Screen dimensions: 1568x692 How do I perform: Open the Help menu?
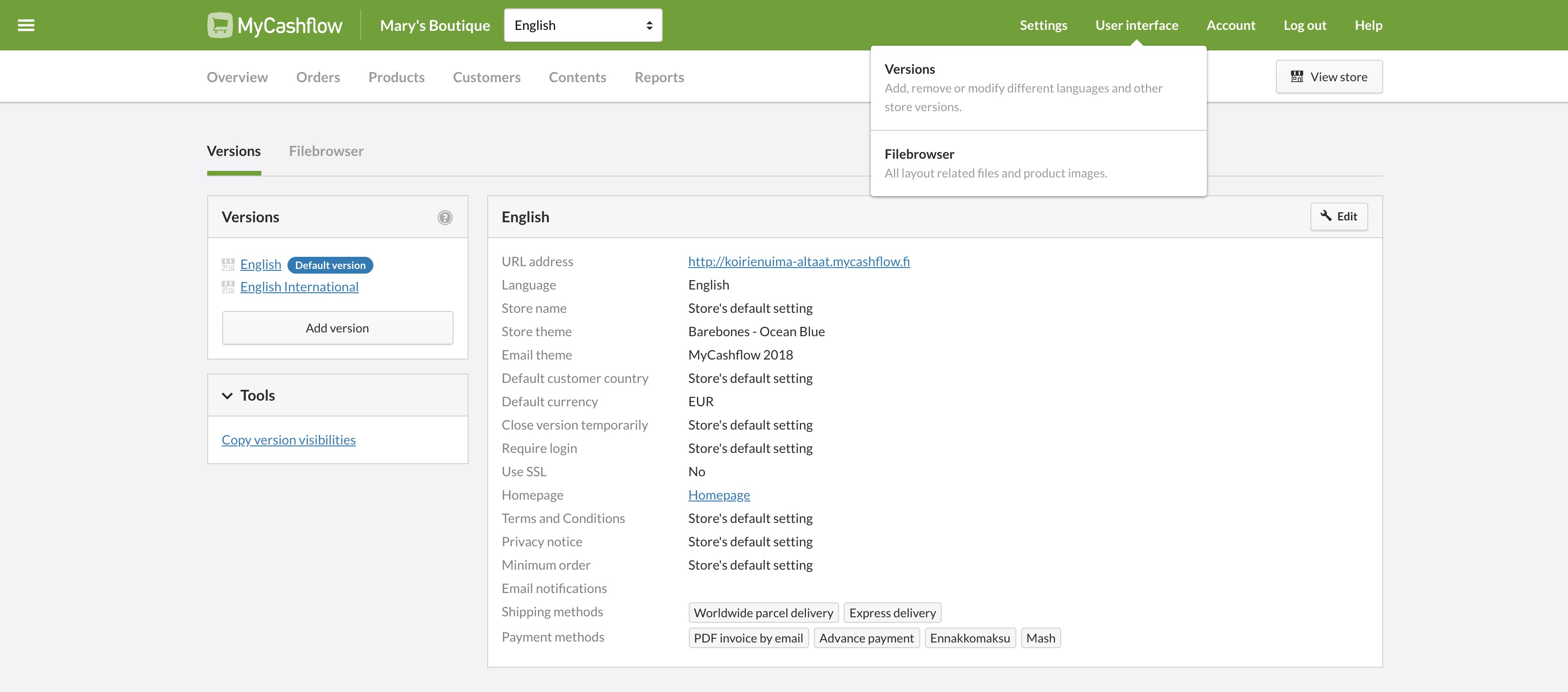click(x=1368, y=25)
